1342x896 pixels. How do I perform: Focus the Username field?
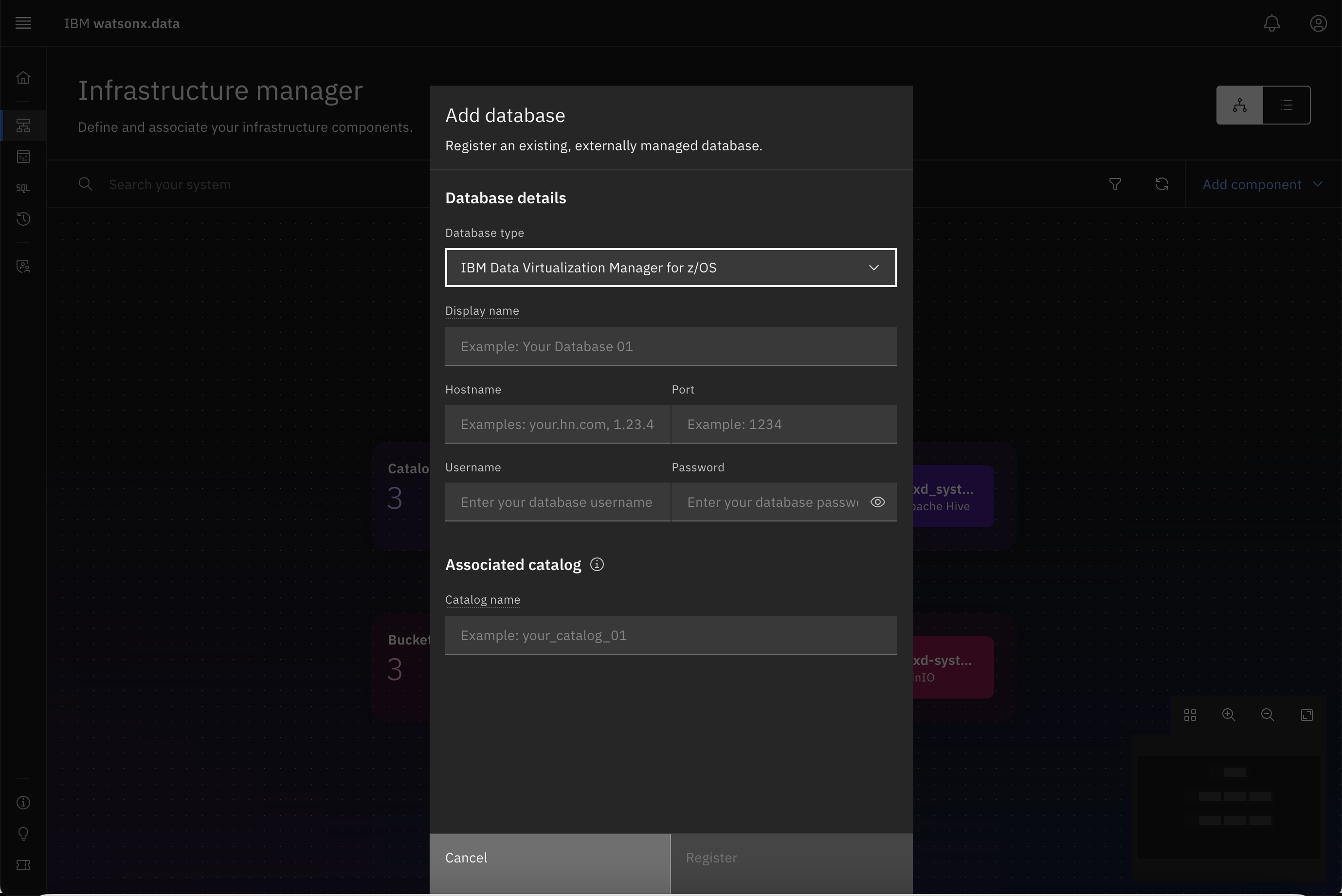click(557, 502)
